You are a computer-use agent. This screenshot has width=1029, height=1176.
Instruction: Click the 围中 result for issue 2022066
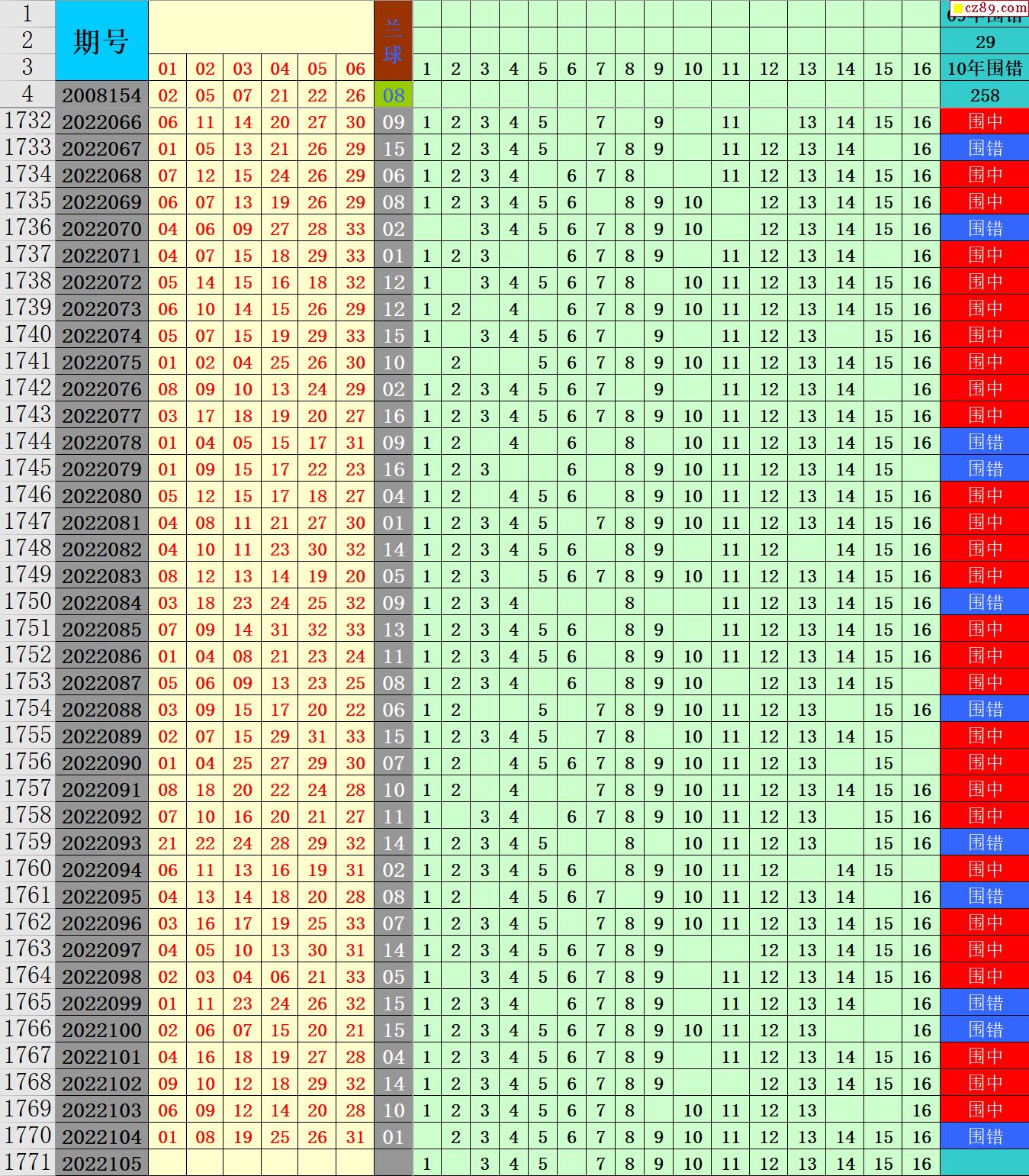pos(984,121)
